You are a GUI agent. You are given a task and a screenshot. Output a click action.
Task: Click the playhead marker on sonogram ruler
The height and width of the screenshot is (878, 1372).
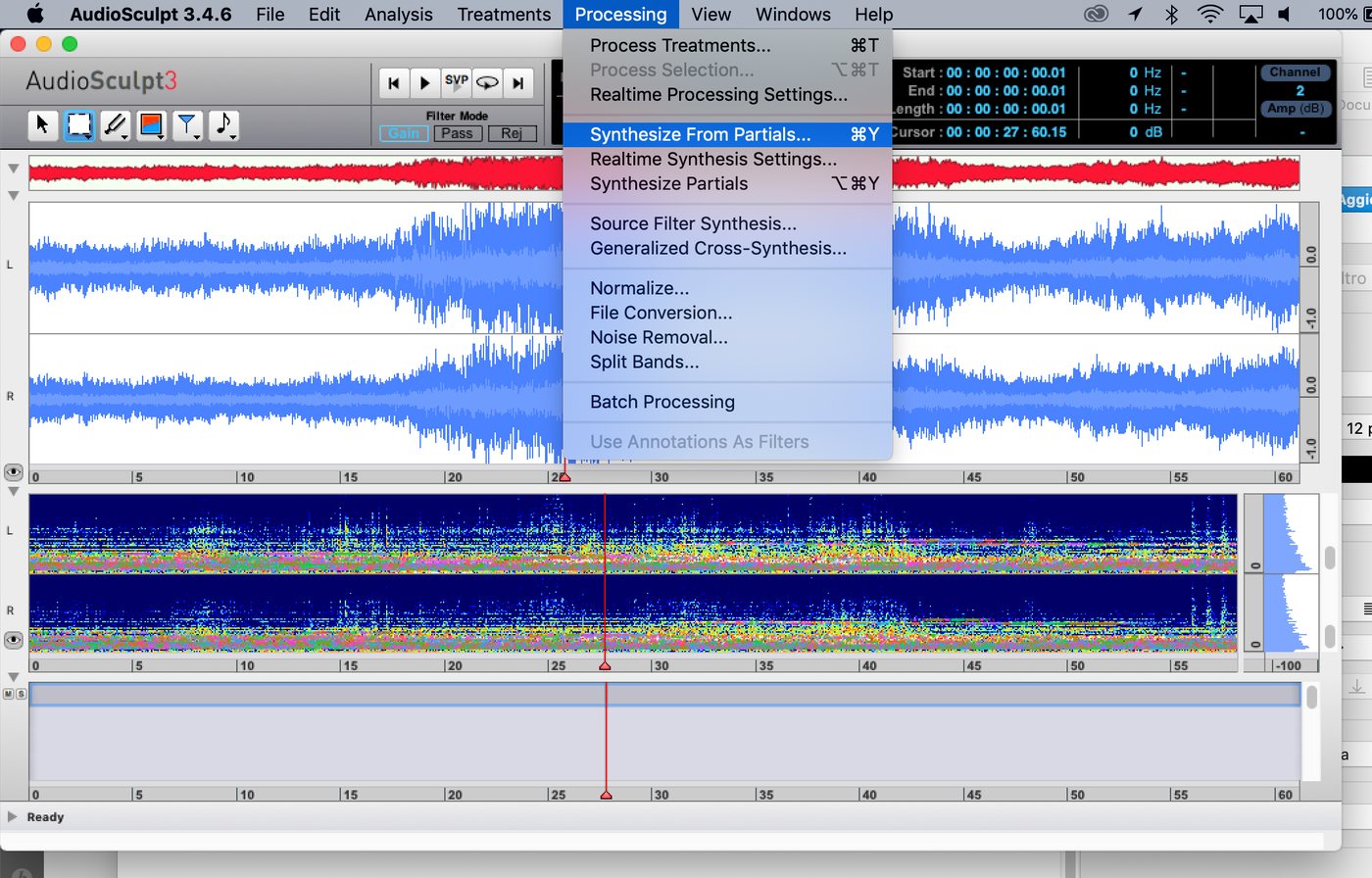pos(605,665)
